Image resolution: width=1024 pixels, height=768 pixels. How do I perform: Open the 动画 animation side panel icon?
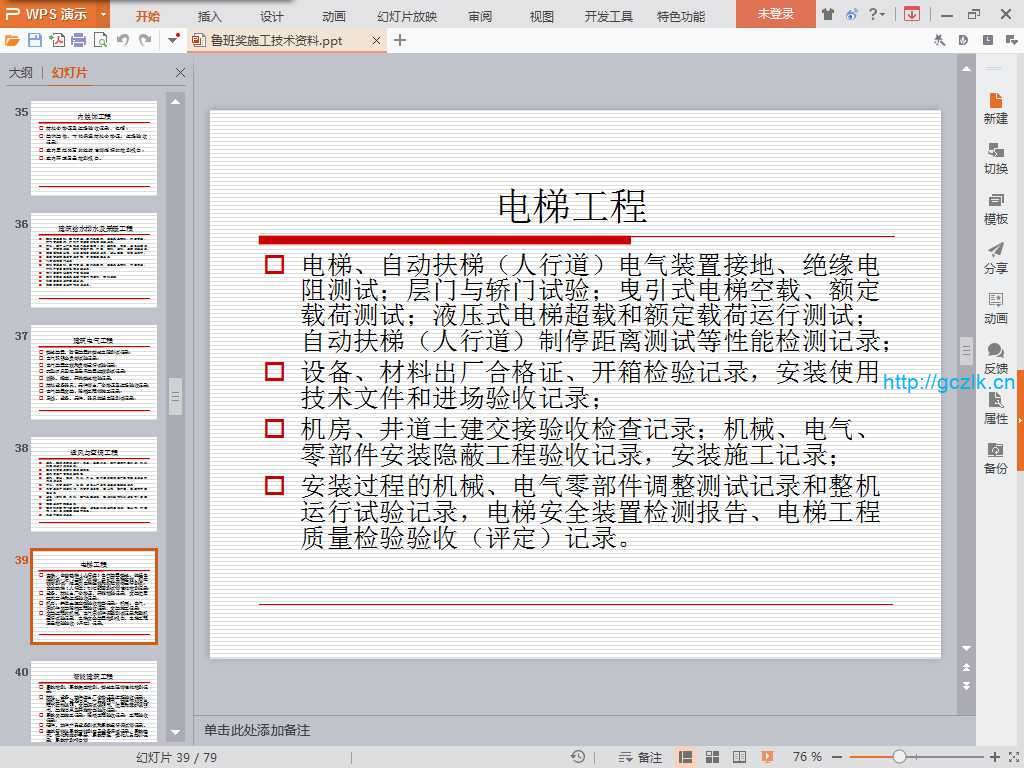995,308
